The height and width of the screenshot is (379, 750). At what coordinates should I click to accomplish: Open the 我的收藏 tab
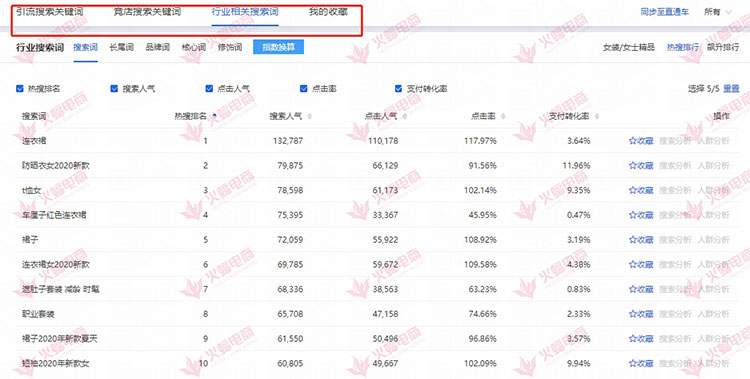click(x=328, y=11)
